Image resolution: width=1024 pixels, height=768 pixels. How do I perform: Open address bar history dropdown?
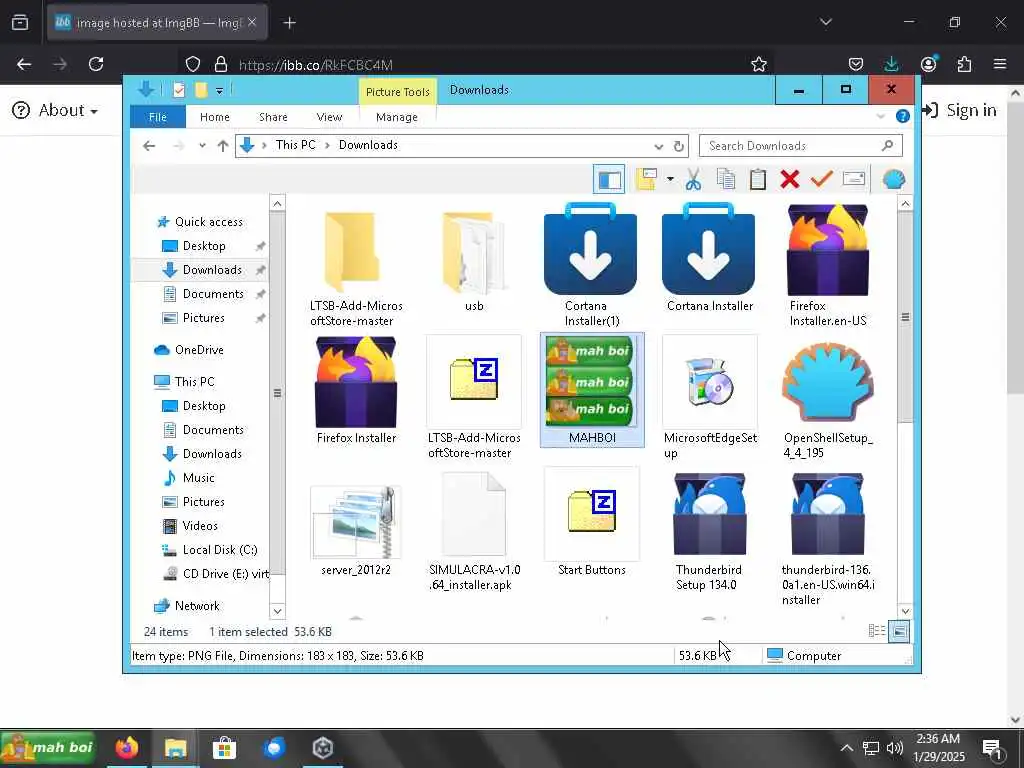click(658, 146)
